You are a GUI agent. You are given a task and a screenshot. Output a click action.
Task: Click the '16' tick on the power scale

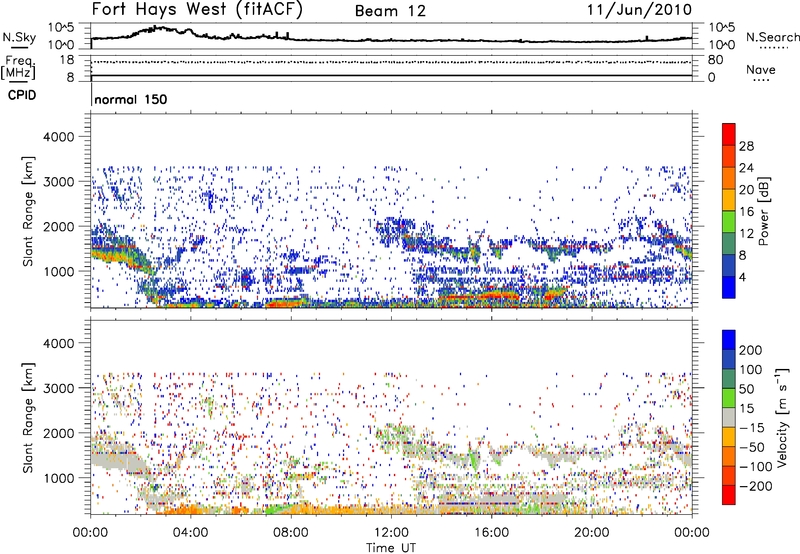746,212
